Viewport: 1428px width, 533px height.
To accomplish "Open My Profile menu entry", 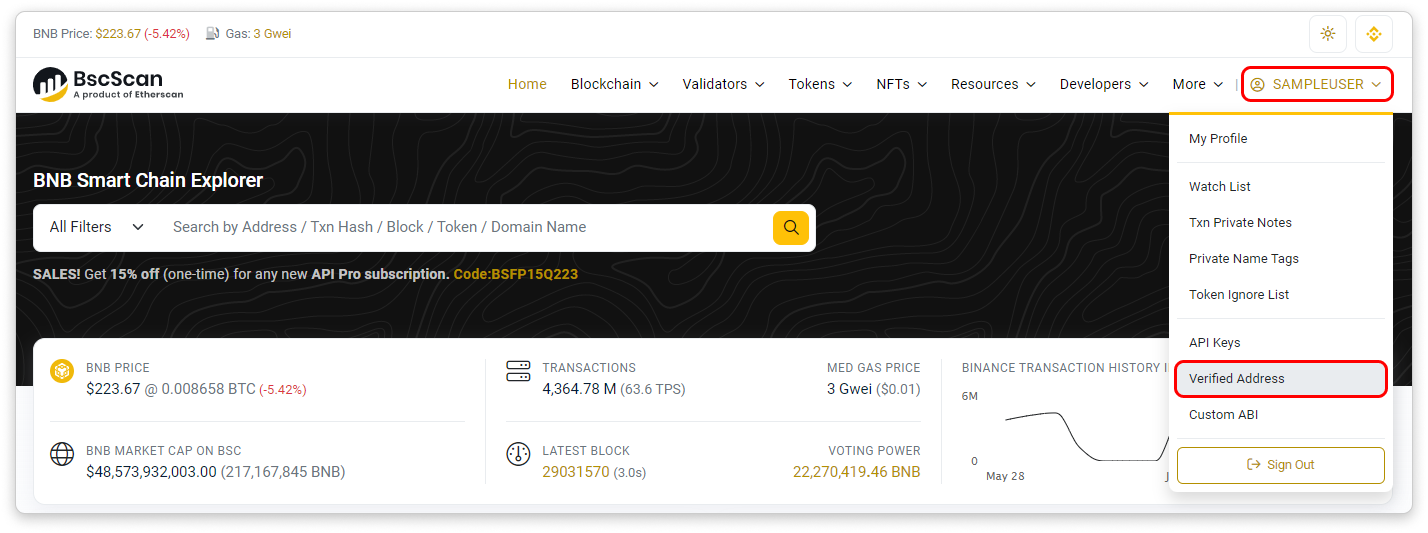I will point(1217,139).
